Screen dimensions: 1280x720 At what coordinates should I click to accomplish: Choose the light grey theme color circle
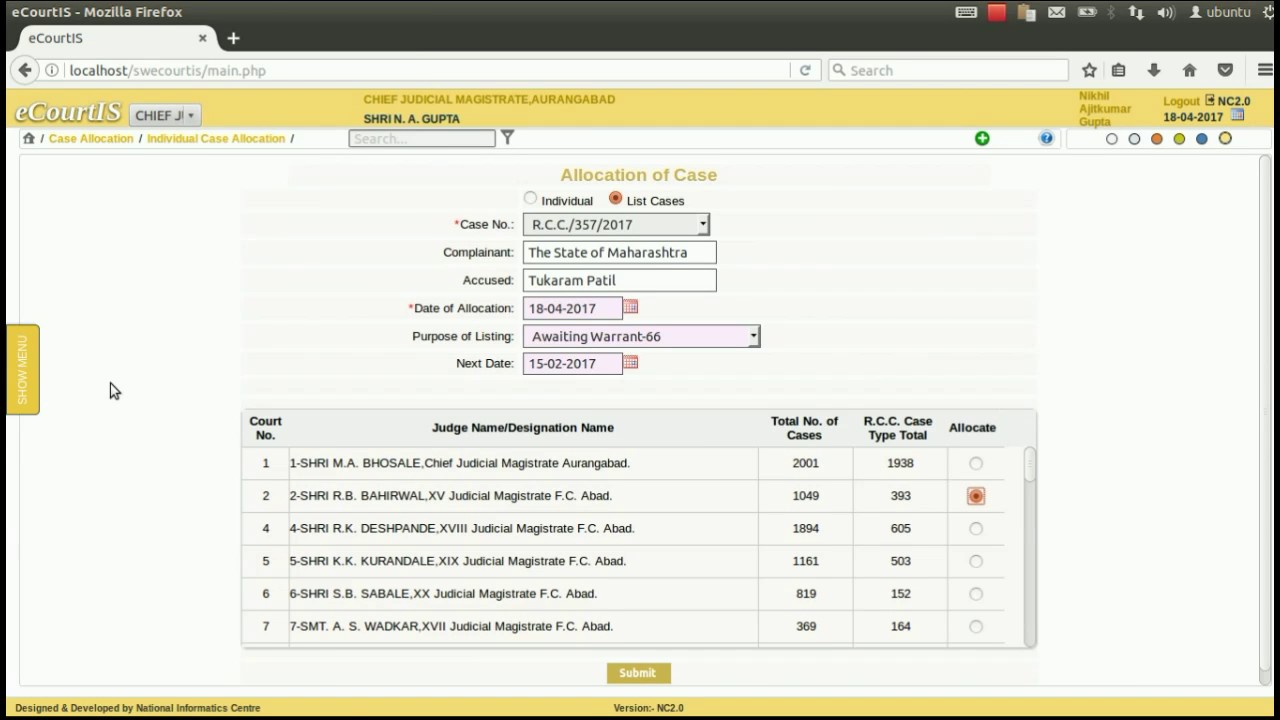pyautogui.click(x=1134, y=139)
